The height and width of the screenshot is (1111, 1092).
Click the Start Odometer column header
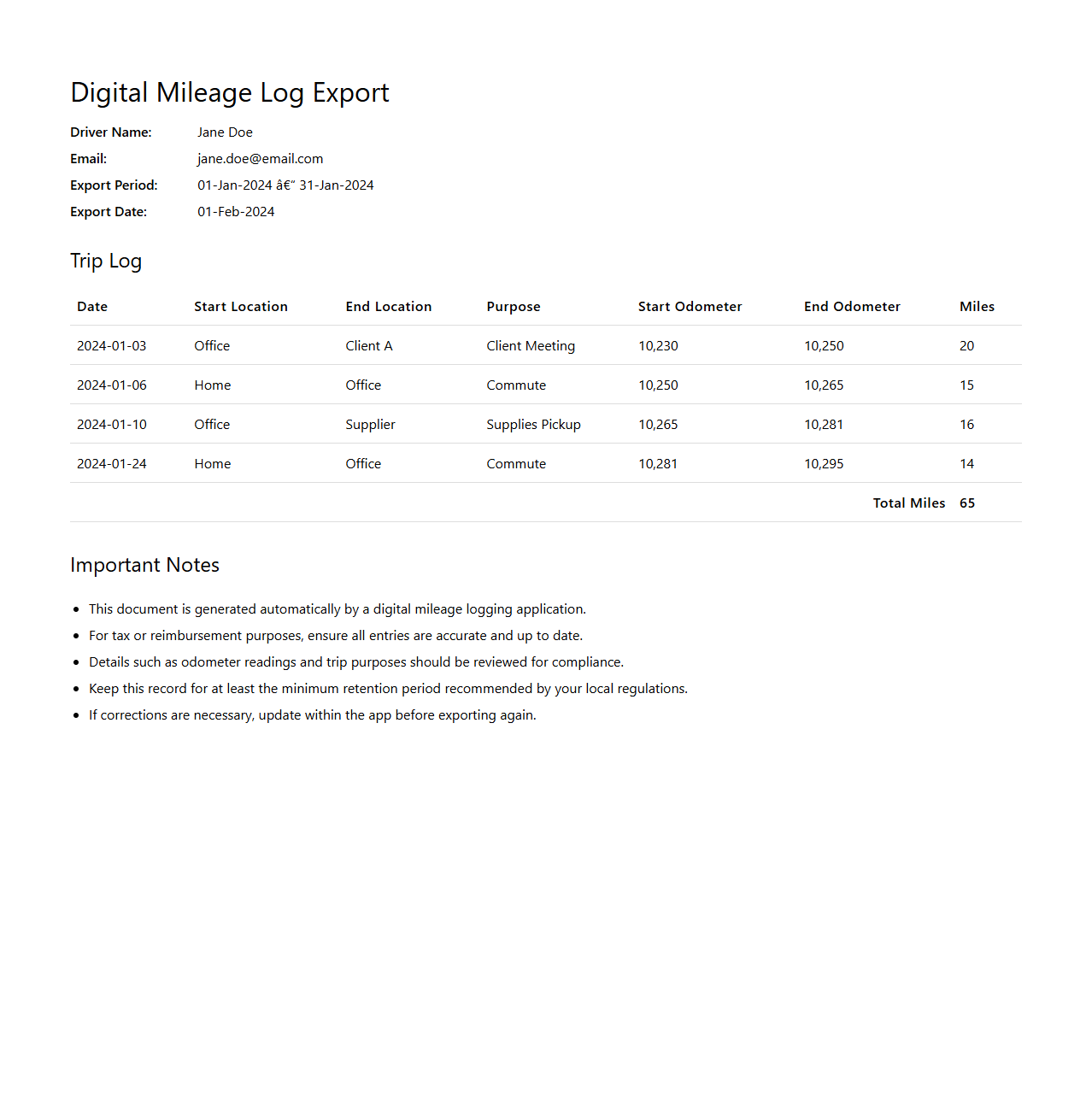690,307
